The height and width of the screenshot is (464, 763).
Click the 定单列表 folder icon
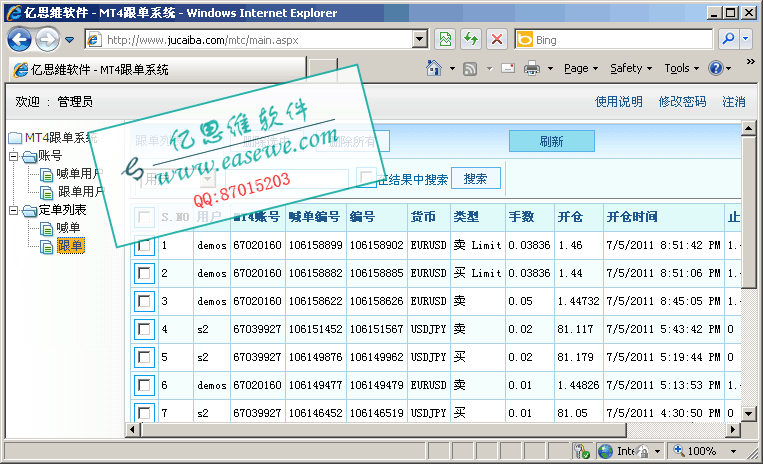[x=29, y=211]
